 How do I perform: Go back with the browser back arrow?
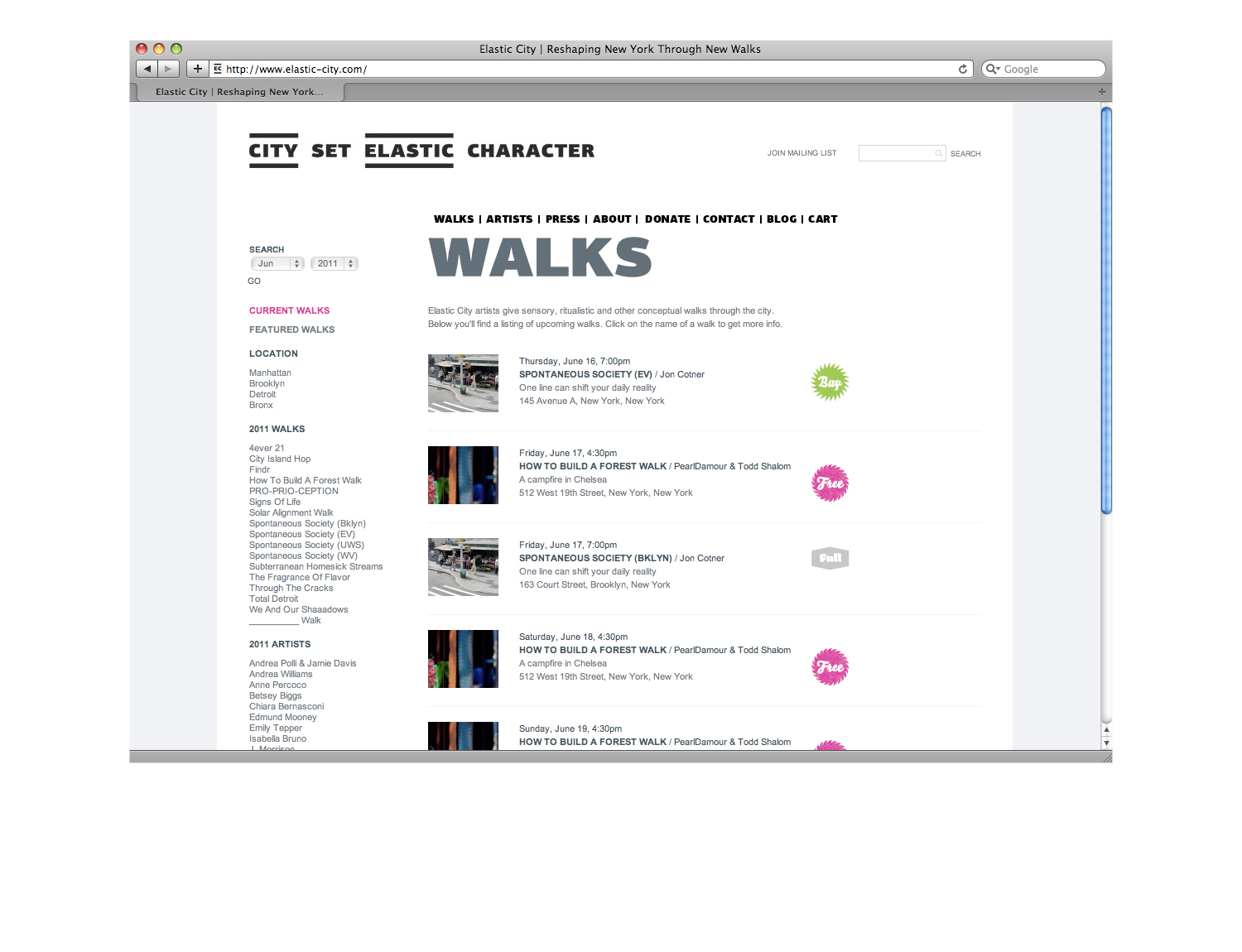pos(147,69)
